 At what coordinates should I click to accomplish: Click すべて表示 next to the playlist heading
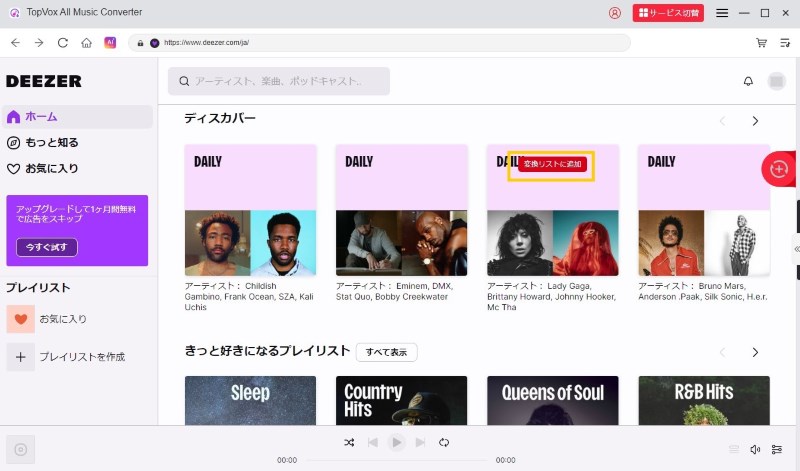coord(386,352)
